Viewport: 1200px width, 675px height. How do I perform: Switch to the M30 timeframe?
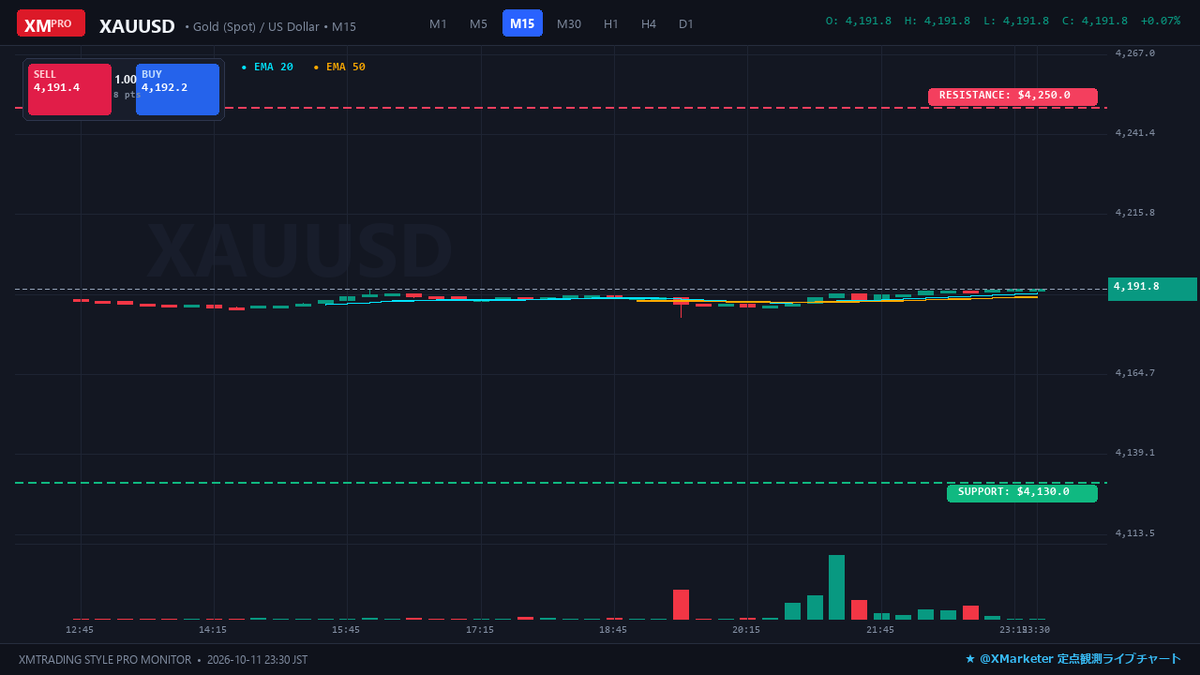[x=569, y=23]
